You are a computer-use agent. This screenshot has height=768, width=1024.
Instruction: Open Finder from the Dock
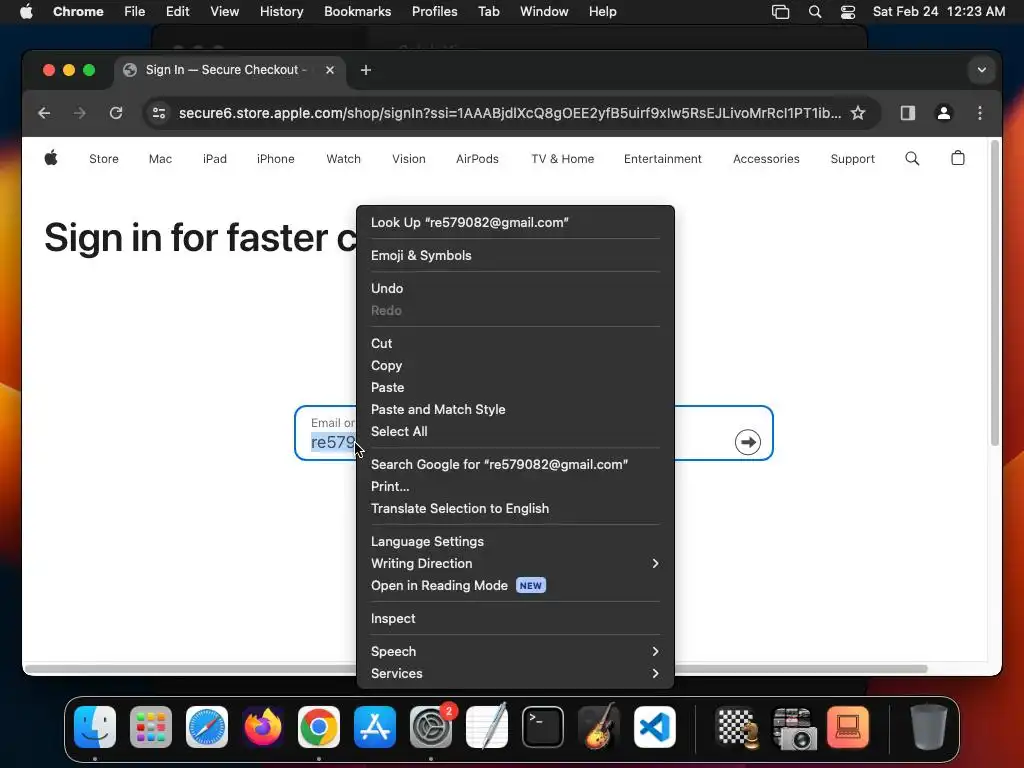[x=95, y=727]
